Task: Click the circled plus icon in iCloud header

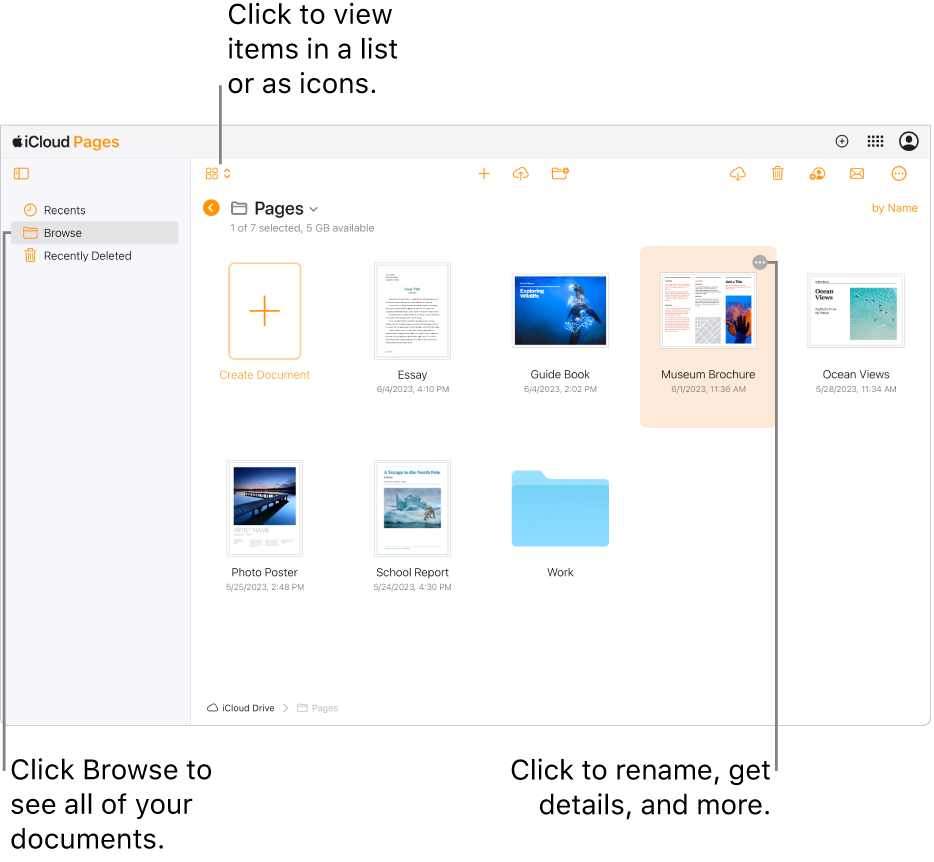Action: [x=842, y=142]
